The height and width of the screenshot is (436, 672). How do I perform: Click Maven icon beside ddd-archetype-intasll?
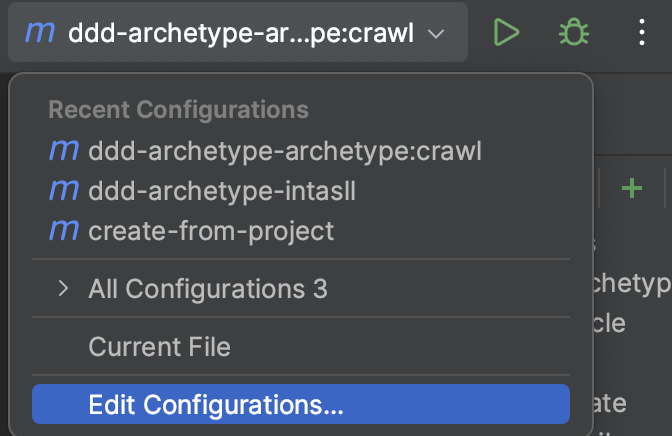(63, 191)
